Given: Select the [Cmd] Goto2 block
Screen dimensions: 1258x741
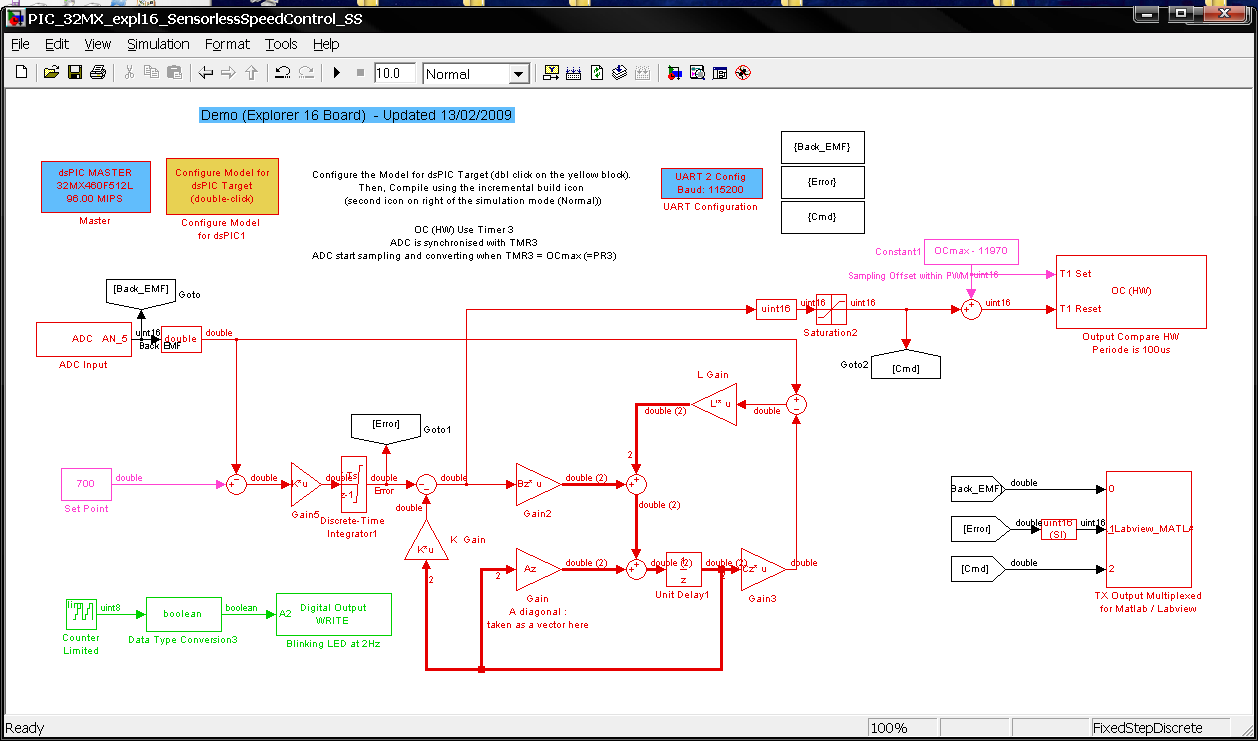Looking at the screenshot, I should click(906, 367).
